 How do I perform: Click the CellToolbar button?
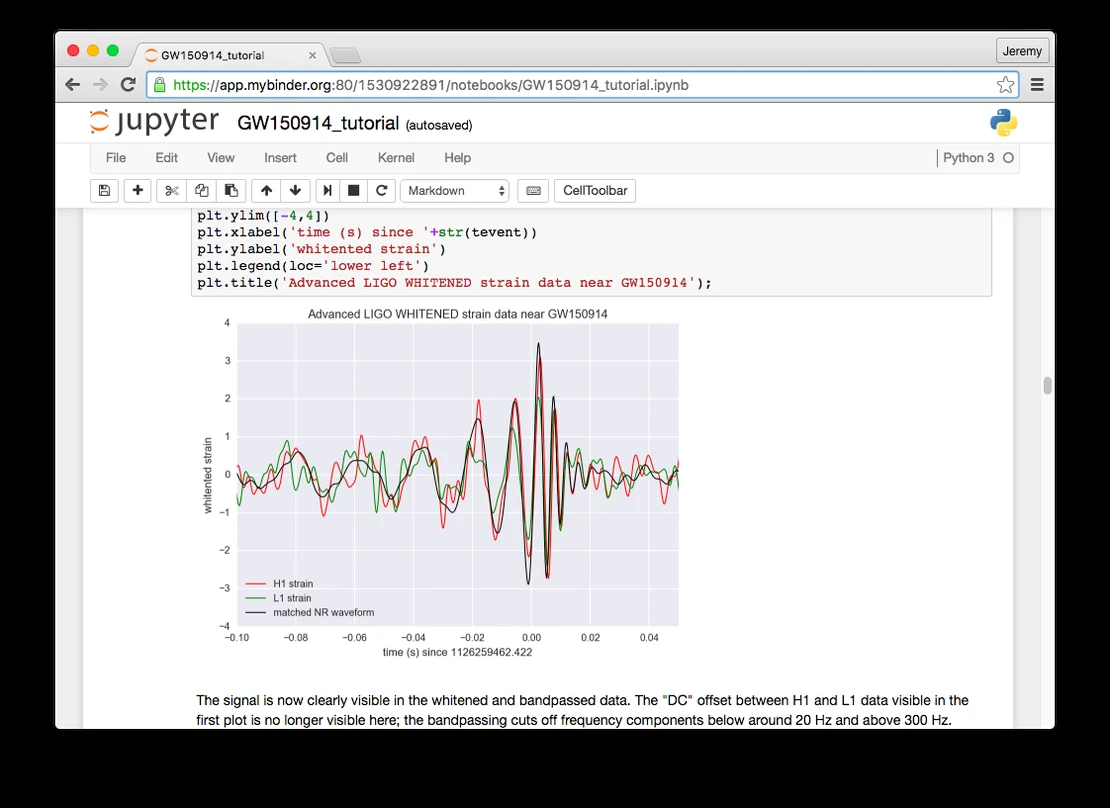click(595, 190)
